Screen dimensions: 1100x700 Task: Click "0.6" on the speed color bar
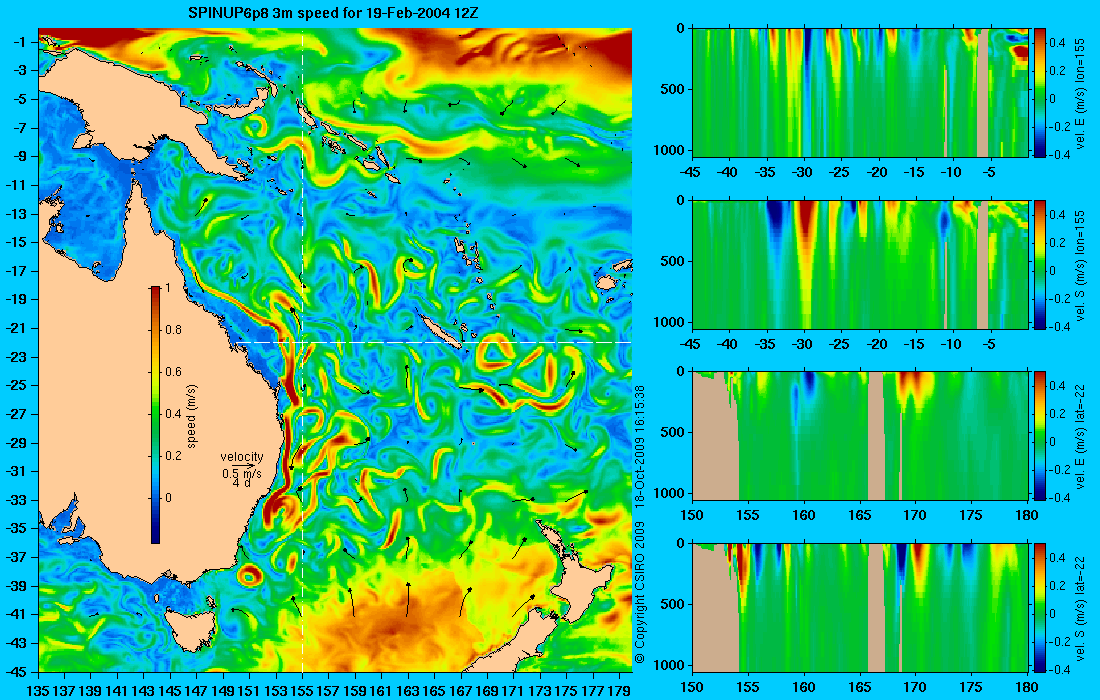(173, 372)
